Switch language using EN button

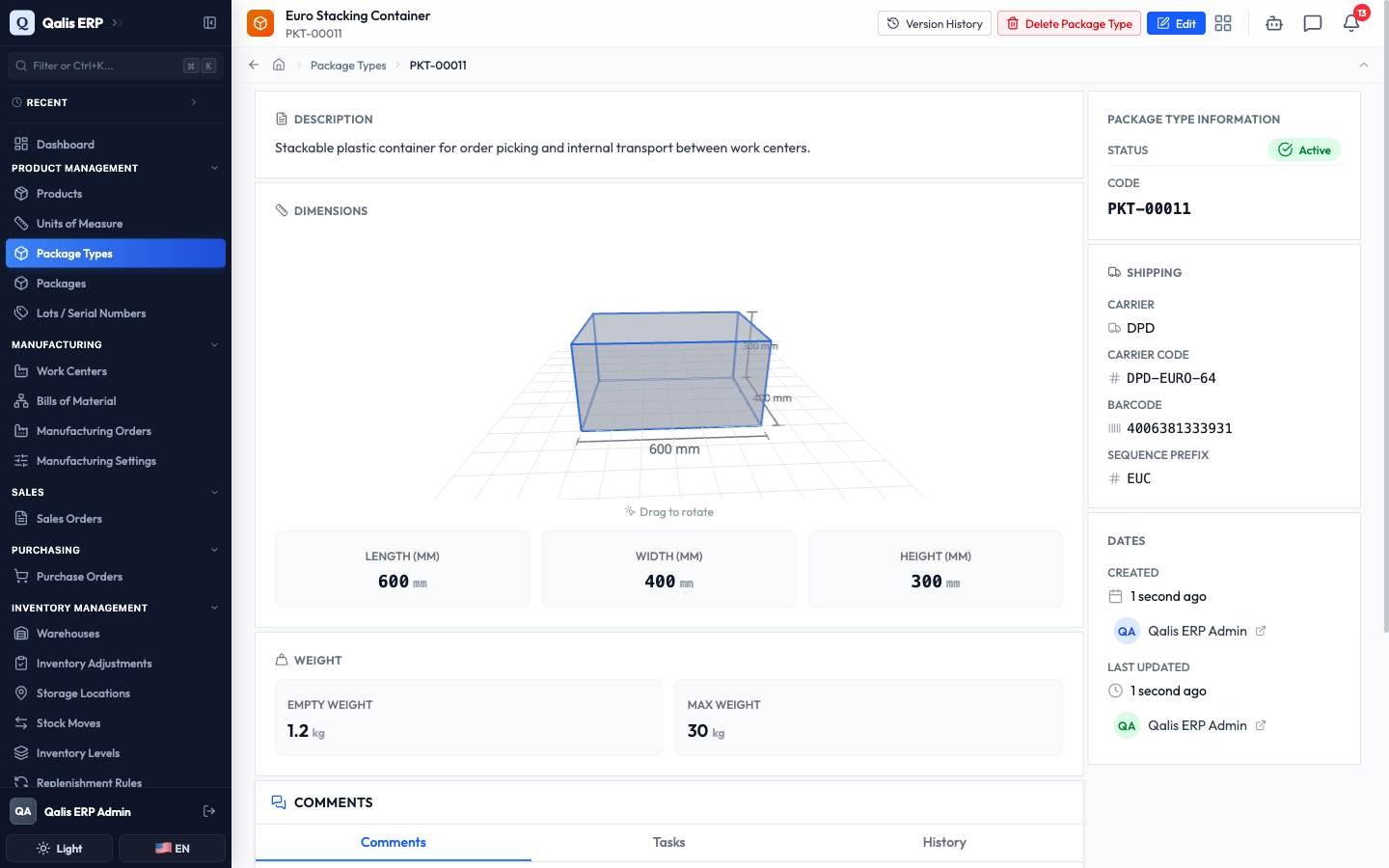click(x=172, y=849)
